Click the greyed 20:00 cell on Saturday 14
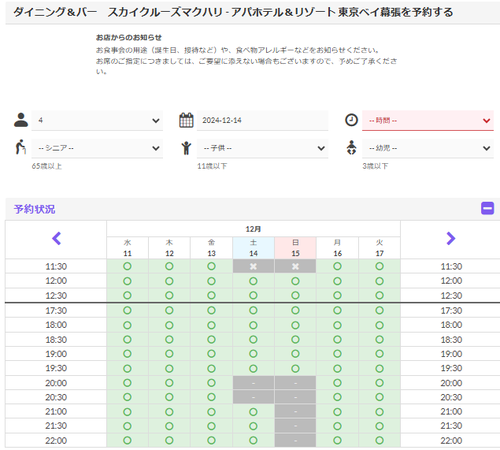Screen dimensions: 500x450 (253, 383)
